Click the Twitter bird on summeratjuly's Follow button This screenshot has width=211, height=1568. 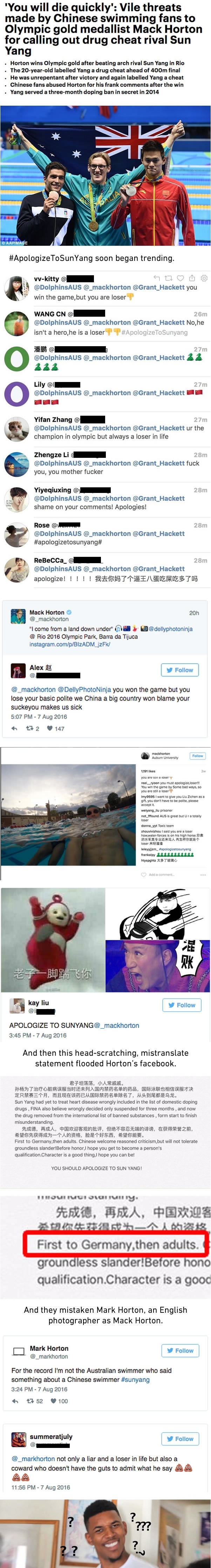tap(170, 1439)
